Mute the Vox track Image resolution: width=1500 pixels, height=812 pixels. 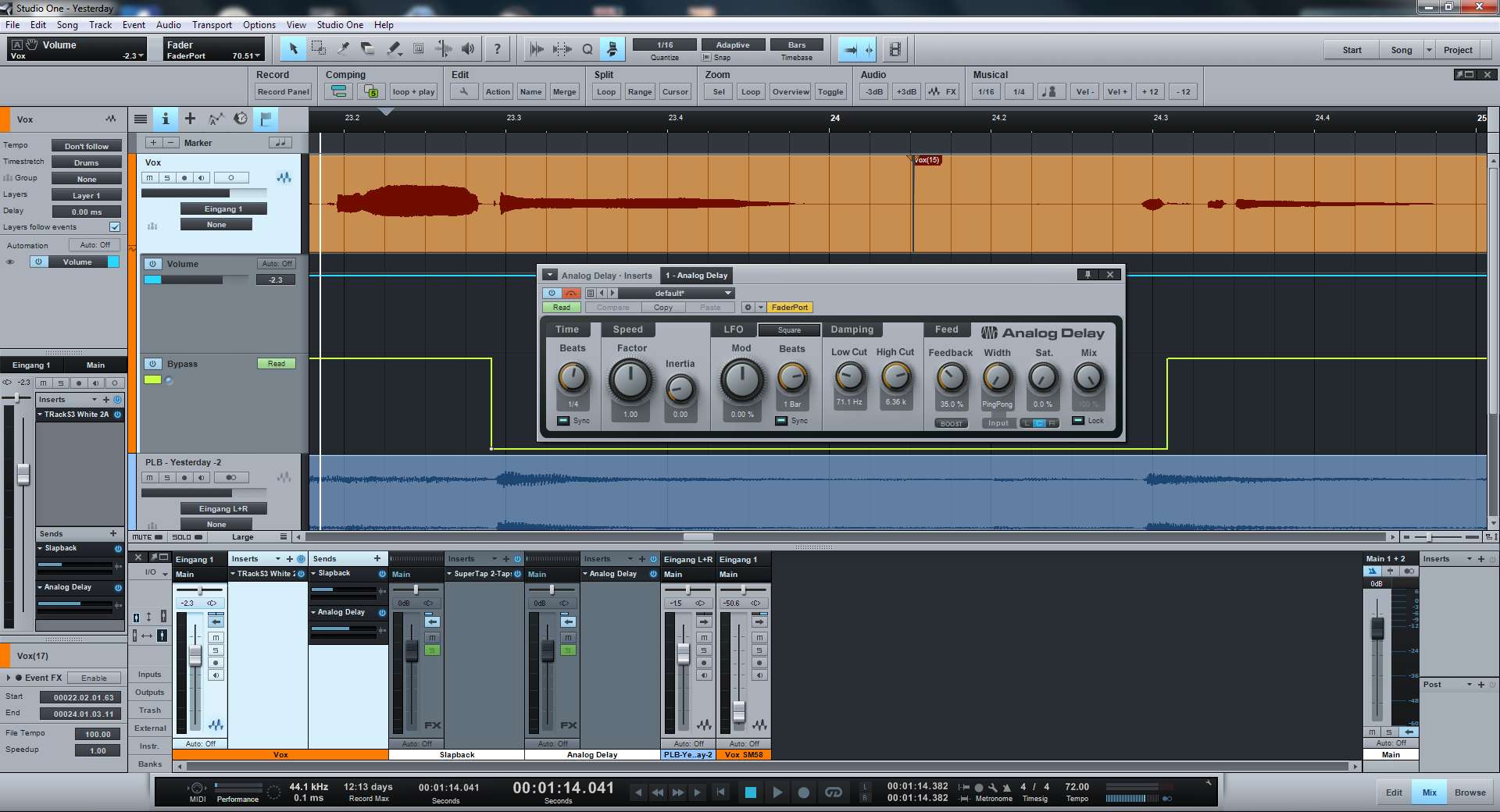point(150,177)
